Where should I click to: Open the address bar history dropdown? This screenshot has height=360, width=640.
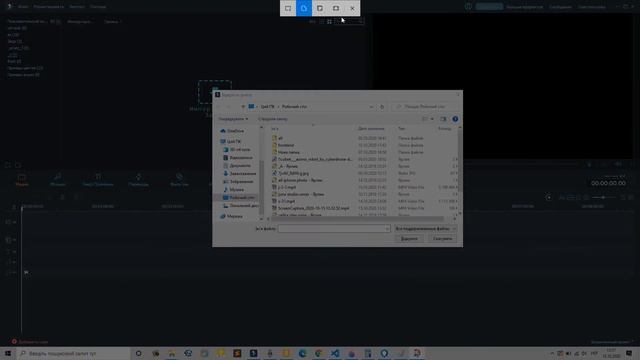coord(371,107)
